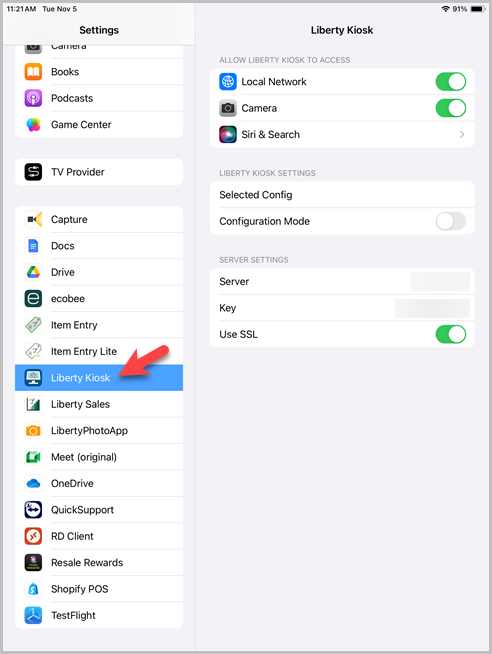Image resolution: width=492 pixels, height=654 pixels.
Task: Edit the Key value field
Action: (432, 308)
